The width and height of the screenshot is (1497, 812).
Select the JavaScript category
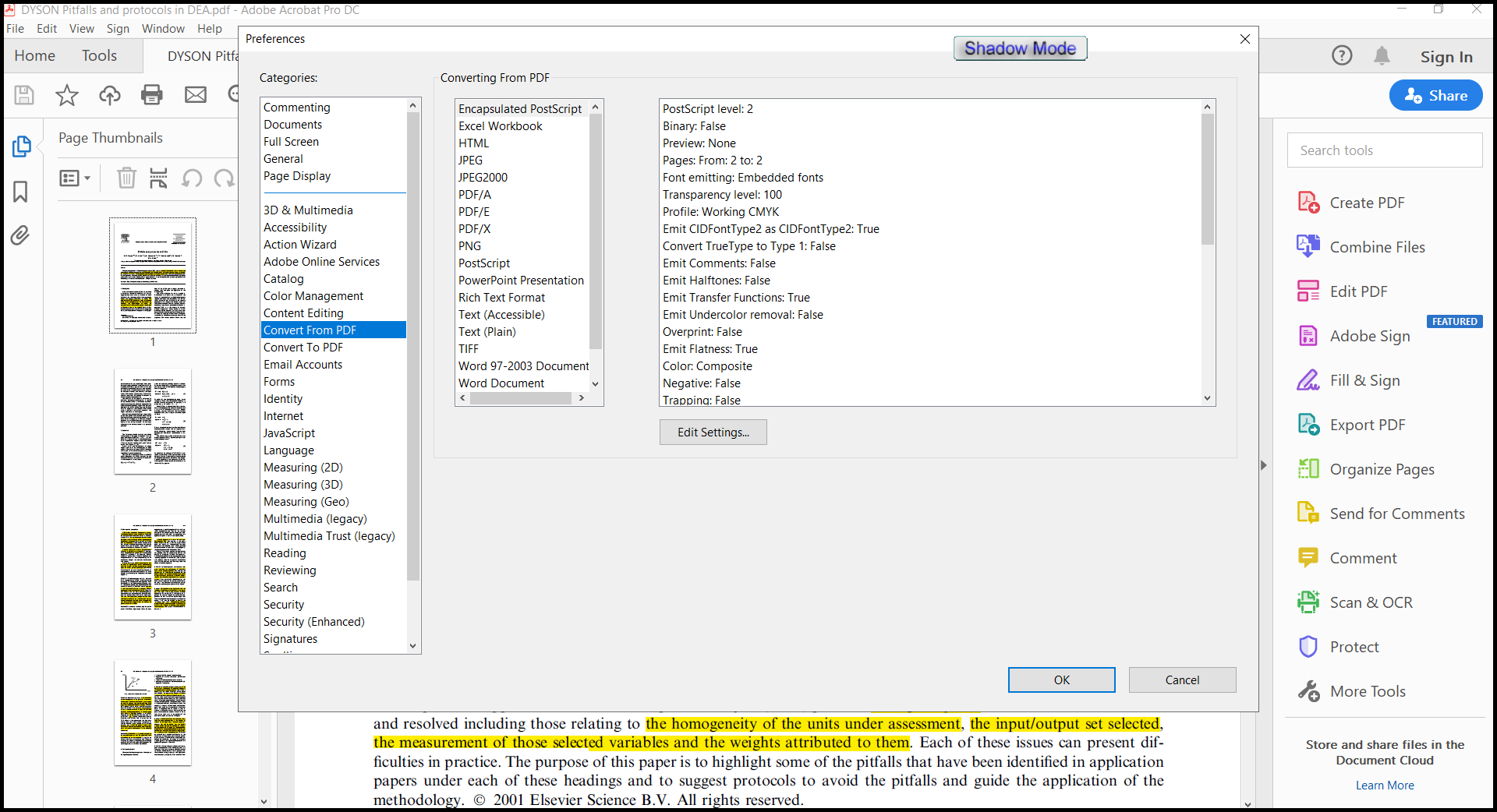pyautogui.click(x=333, y=433)
